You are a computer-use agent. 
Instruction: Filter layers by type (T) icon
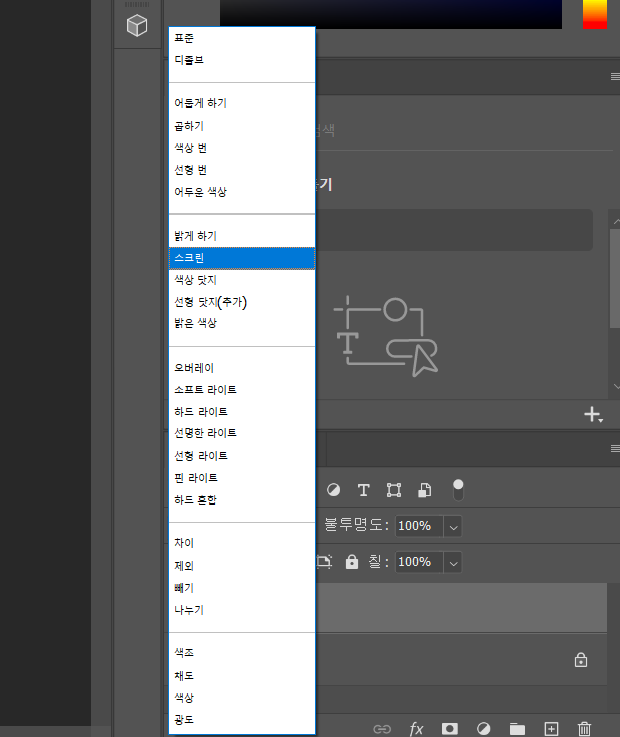(363, 490)
